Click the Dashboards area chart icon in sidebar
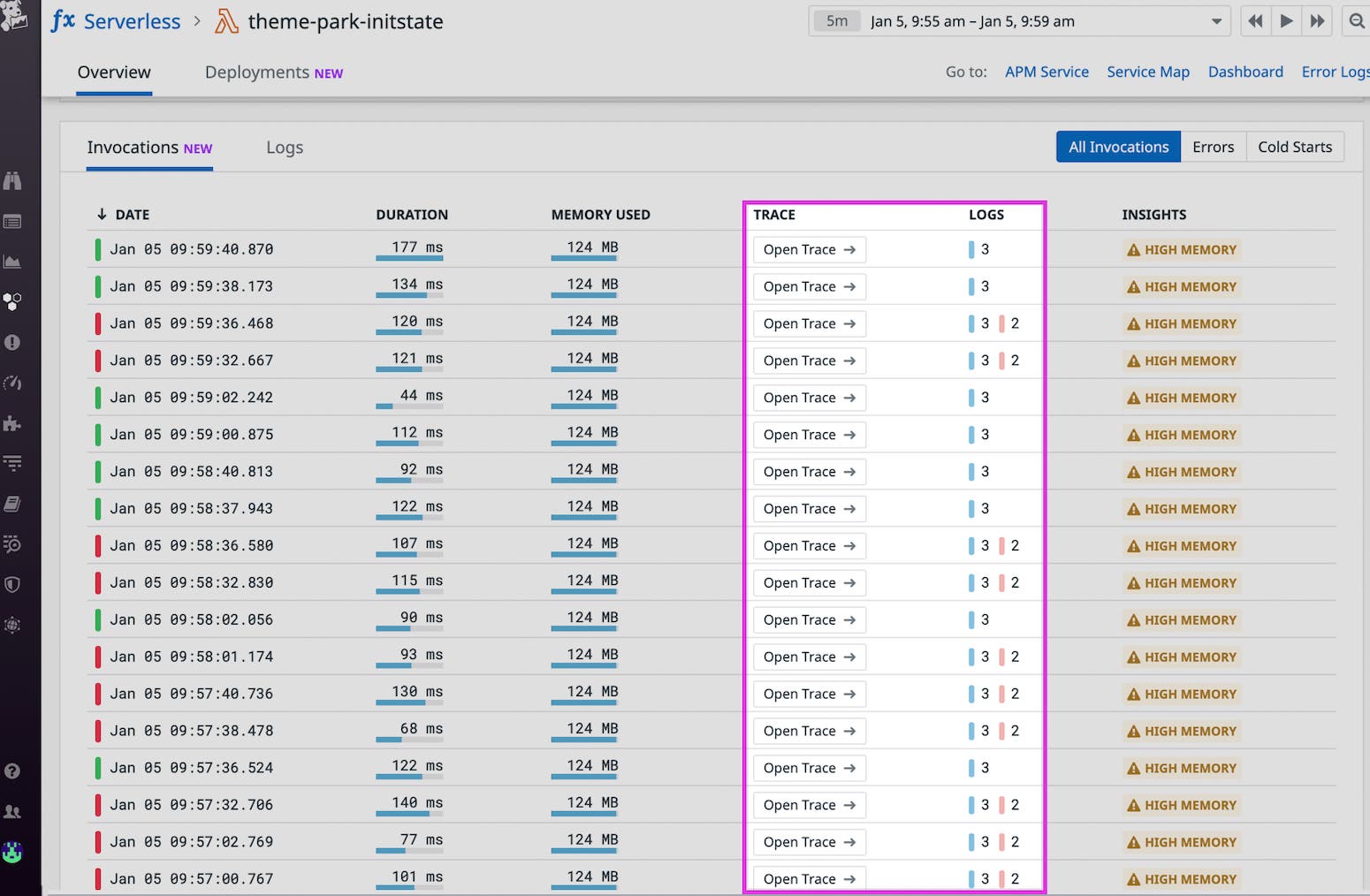Screen dimensions: 1370x896 (x=12, y=262)
